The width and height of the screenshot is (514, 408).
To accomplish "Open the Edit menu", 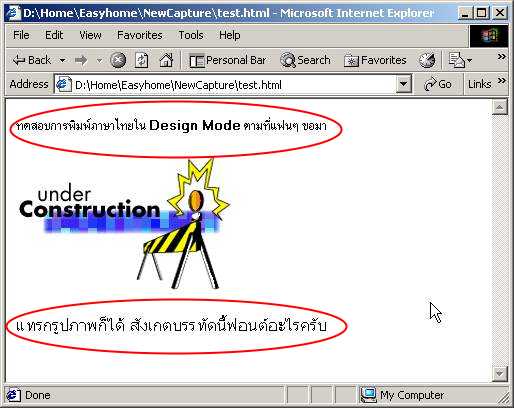I will click(54, 35).
